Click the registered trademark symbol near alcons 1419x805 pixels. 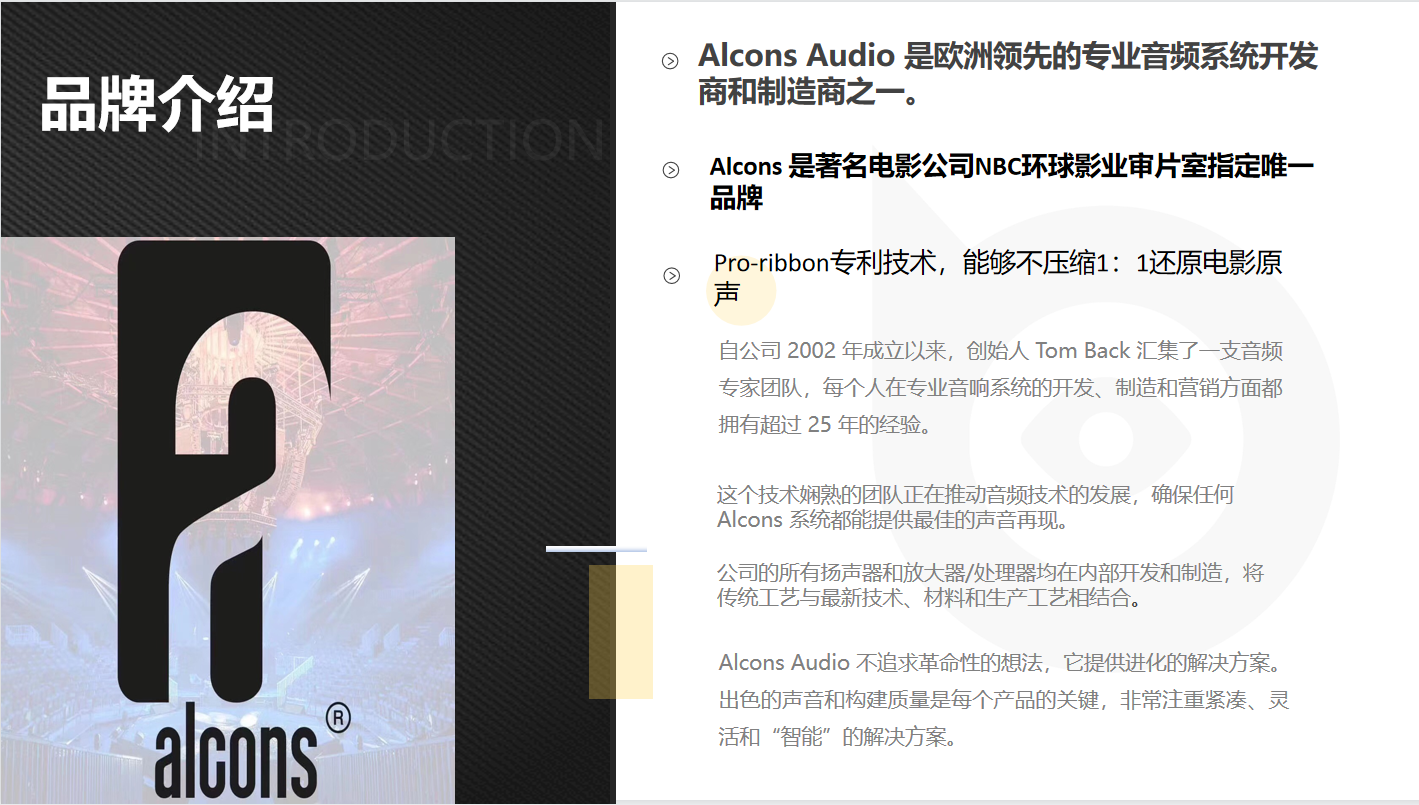(338, 718)
